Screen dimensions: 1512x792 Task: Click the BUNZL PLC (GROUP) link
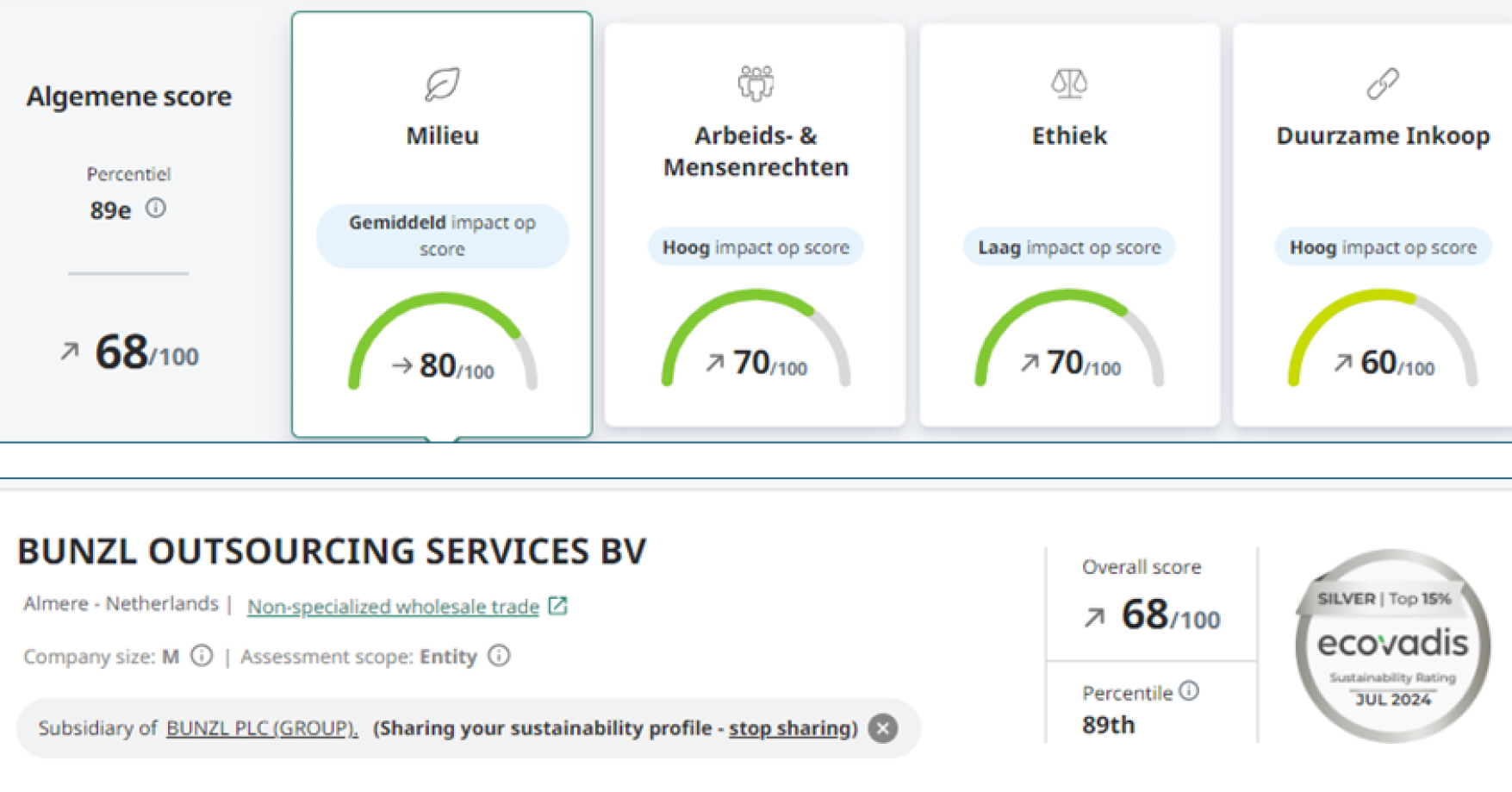261,728
